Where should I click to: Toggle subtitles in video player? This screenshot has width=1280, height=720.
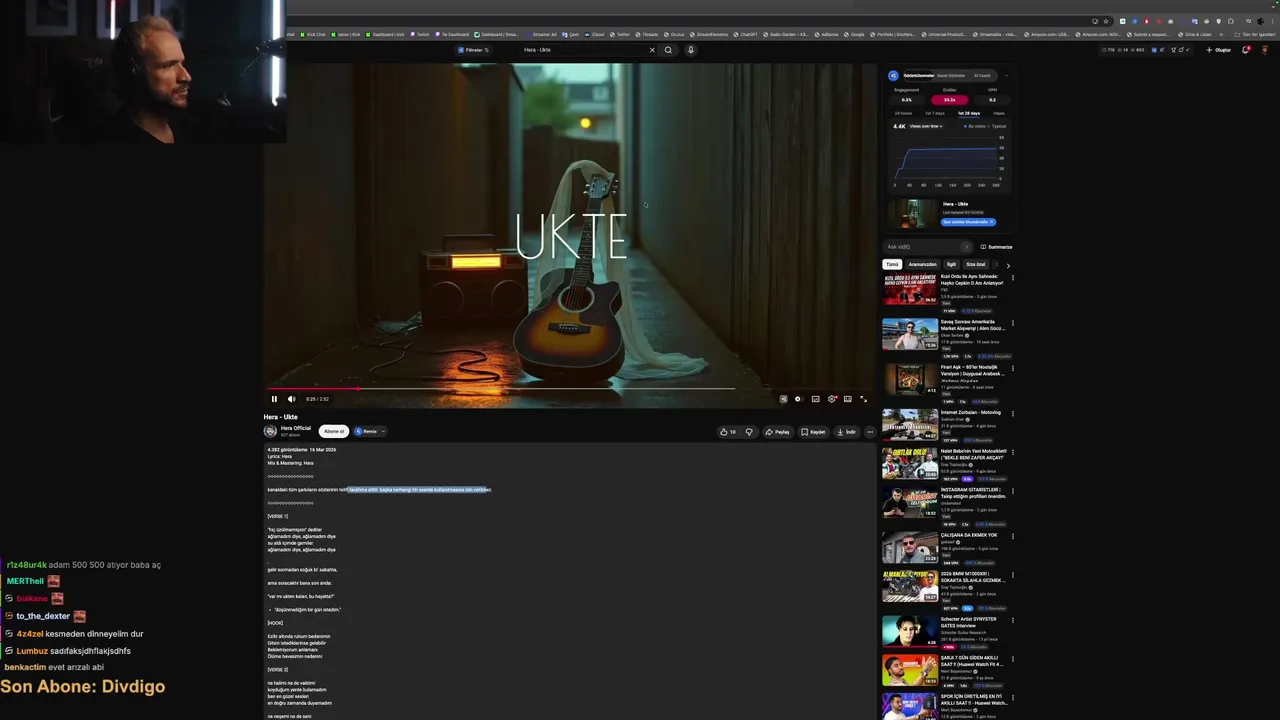point(815,399)
